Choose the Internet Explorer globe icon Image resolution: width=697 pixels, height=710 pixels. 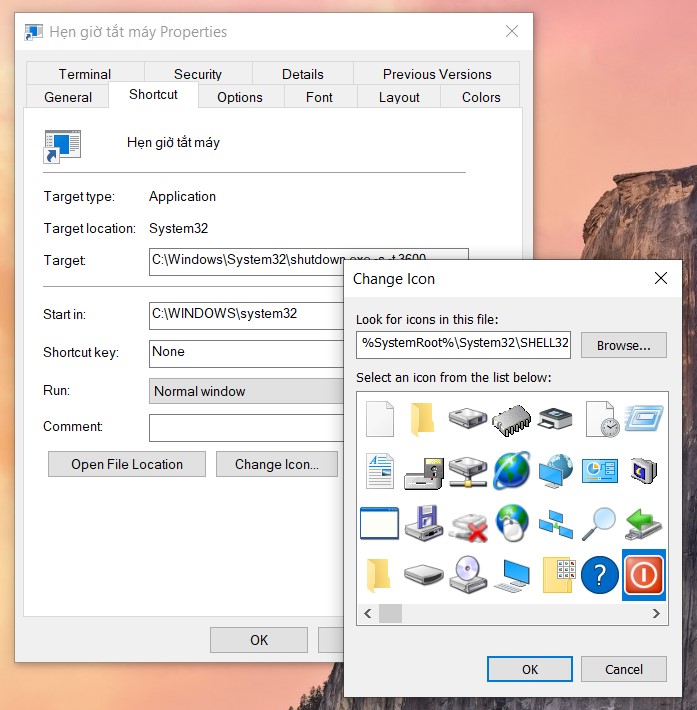click(x=512, y=470)
